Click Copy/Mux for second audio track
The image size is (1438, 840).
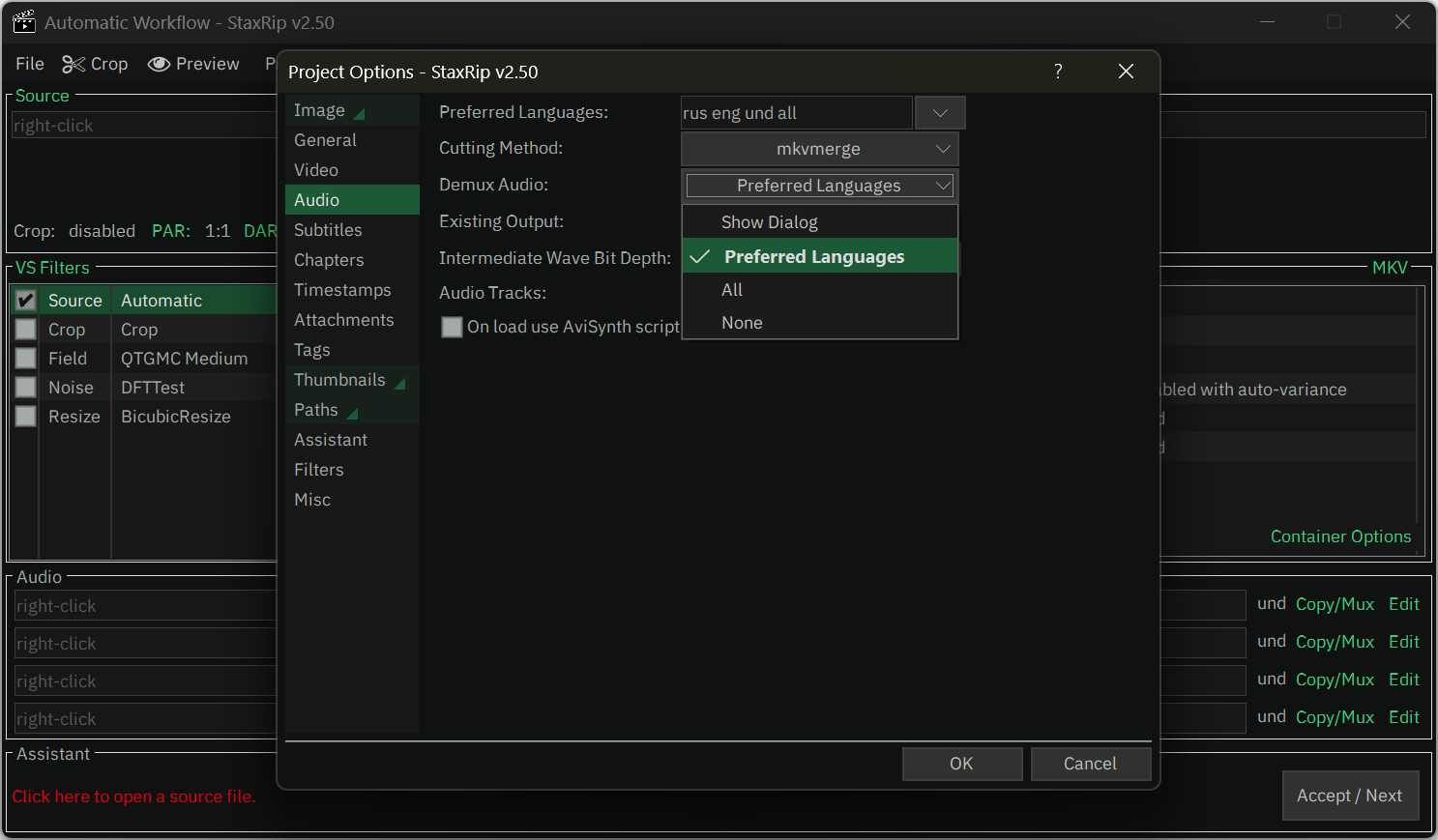tap(1335, 642)
